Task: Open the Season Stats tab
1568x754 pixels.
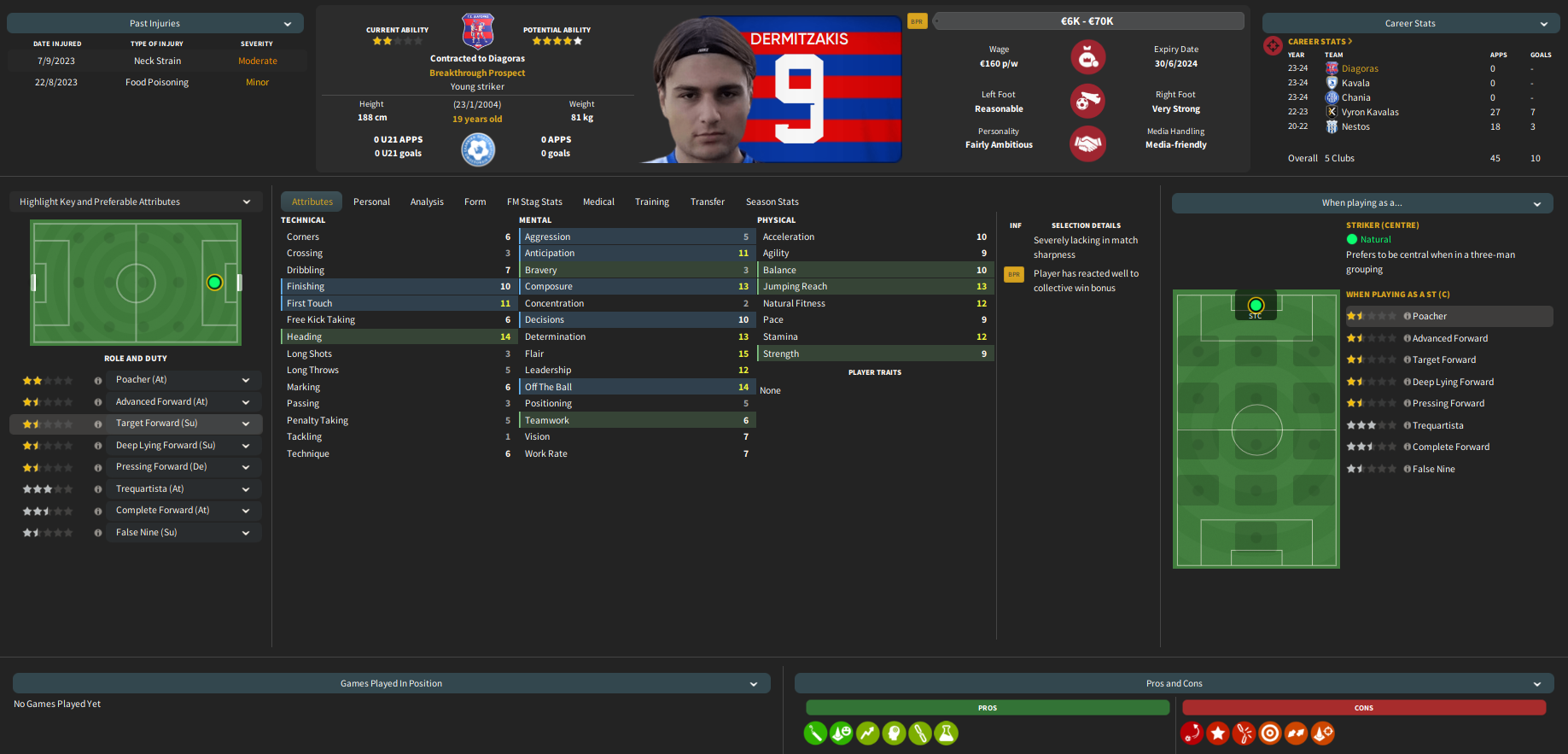Action: [x=772, y=202]
